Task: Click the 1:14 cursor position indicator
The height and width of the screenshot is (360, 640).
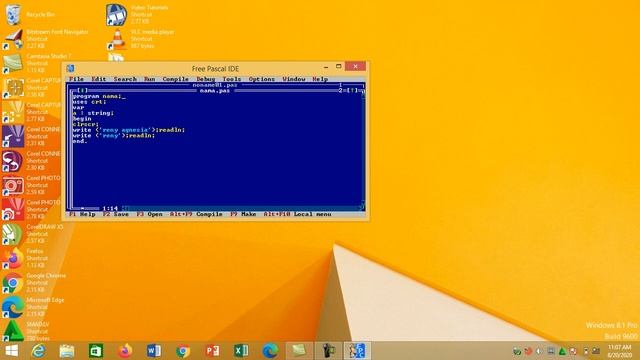Action: 110,209
